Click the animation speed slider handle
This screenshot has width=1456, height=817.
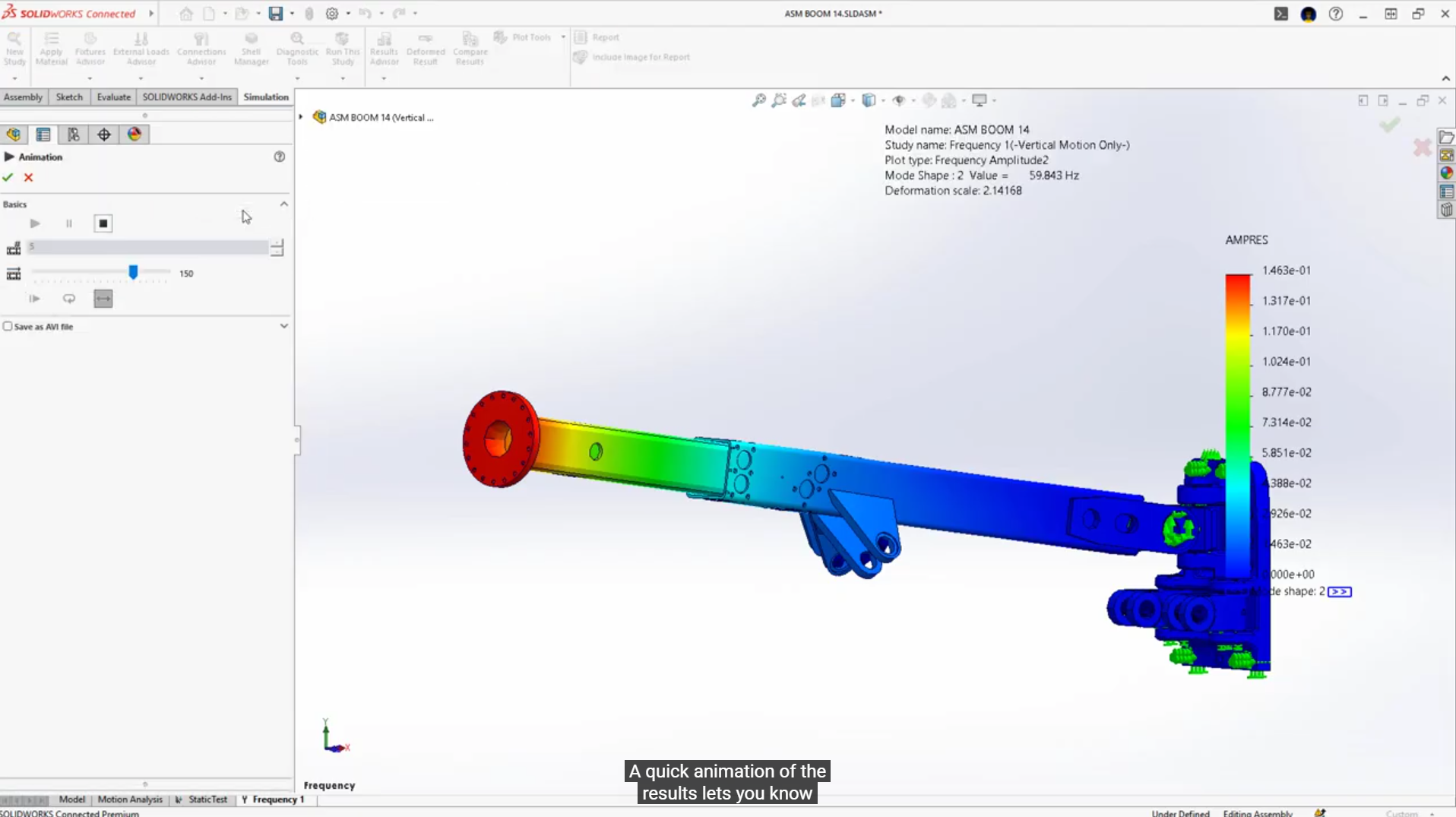(133, 272)
